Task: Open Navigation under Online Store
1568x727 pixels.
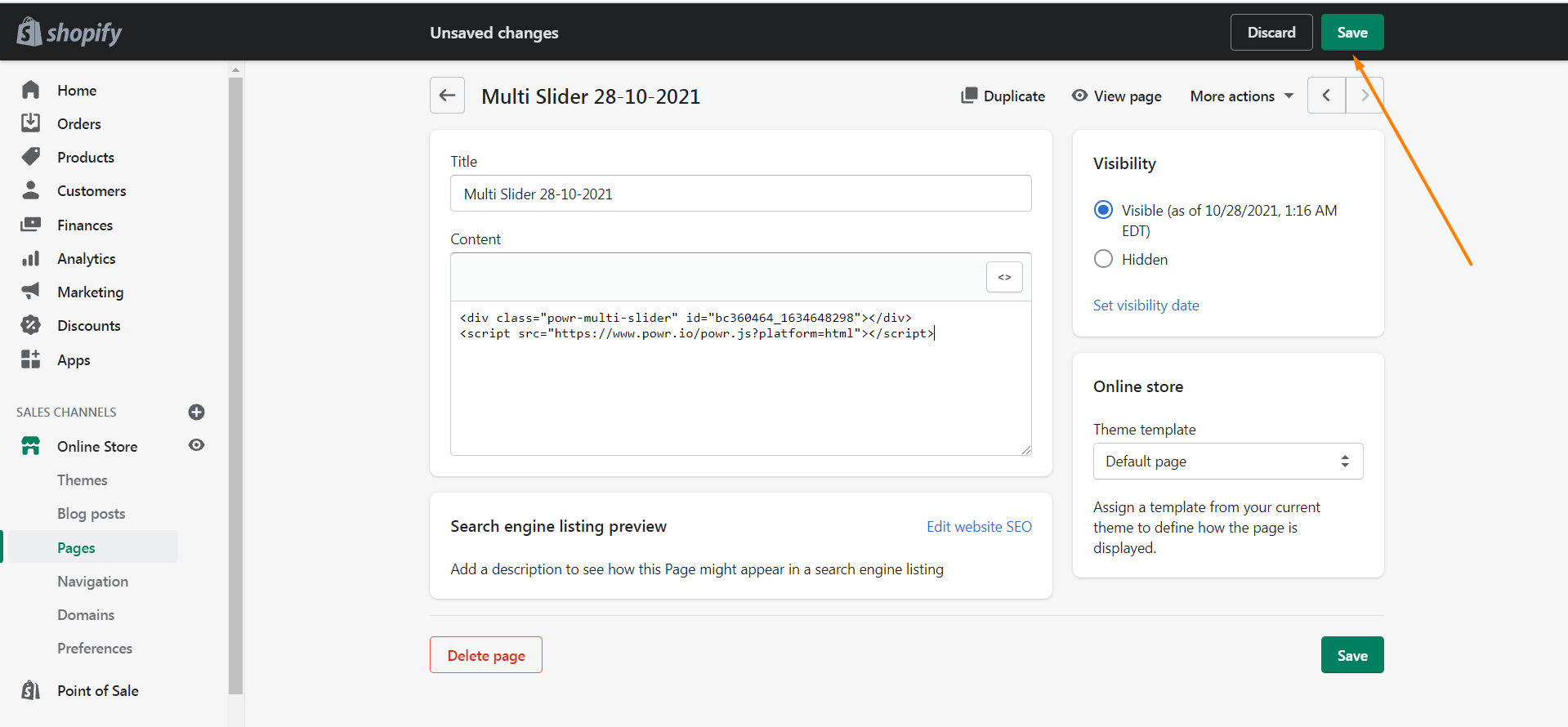Action: click(93, 581)
